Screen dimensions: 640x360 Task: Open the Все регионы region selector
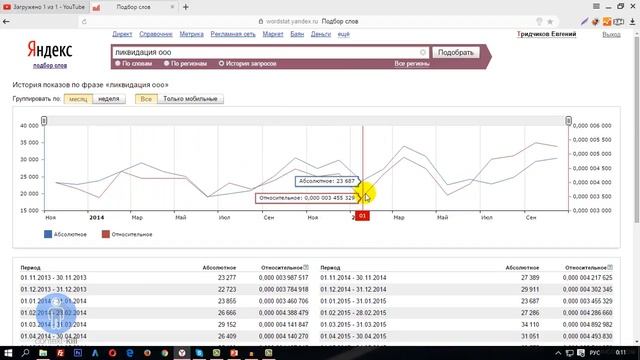[x=412, y=64]
